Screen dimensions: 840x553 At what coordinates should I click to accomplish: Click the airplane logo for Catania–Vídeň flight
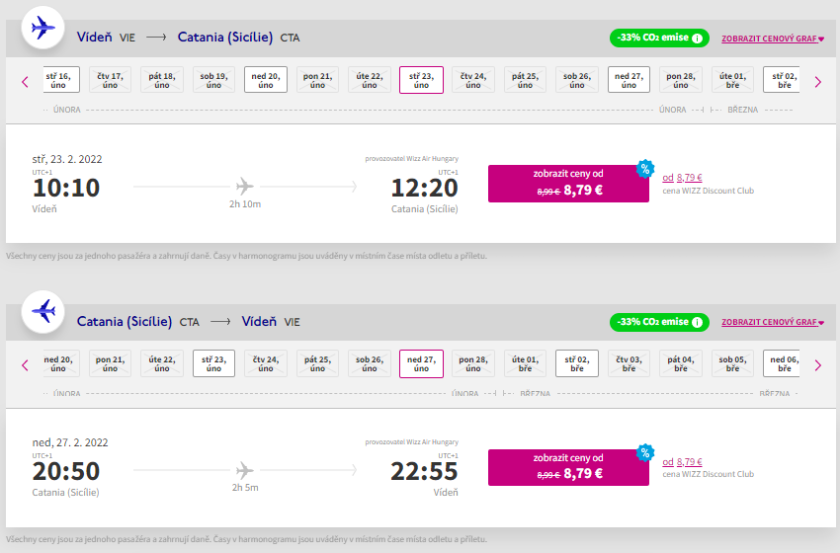tap(43, 312)
